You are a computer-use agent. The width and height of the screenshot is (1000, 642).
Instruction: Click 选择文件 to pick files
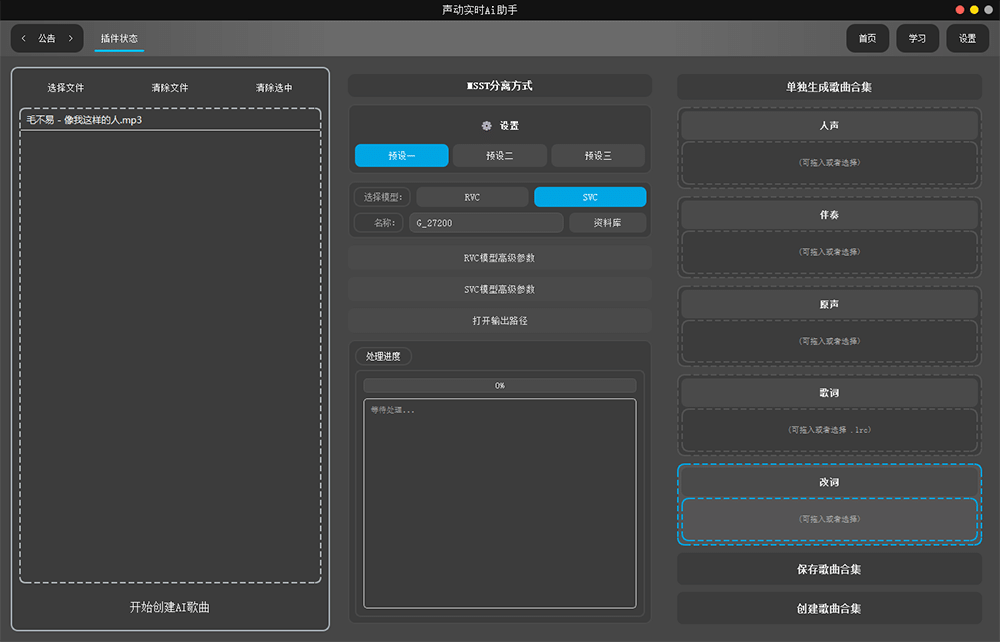click(66, 88)
